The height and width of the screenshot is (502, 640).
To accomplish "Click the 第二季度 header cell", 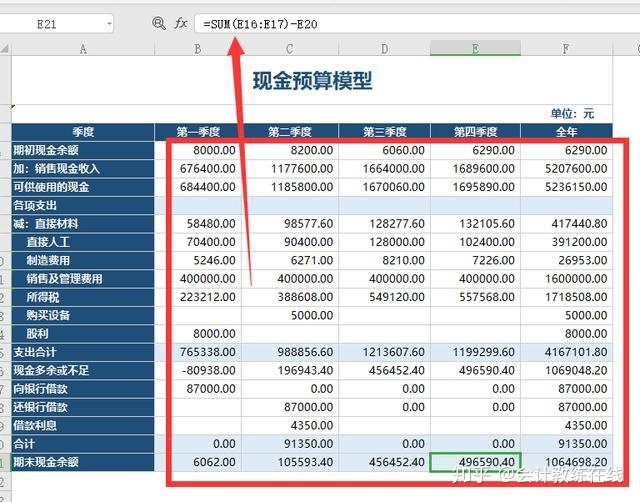I will pos(290,132).
